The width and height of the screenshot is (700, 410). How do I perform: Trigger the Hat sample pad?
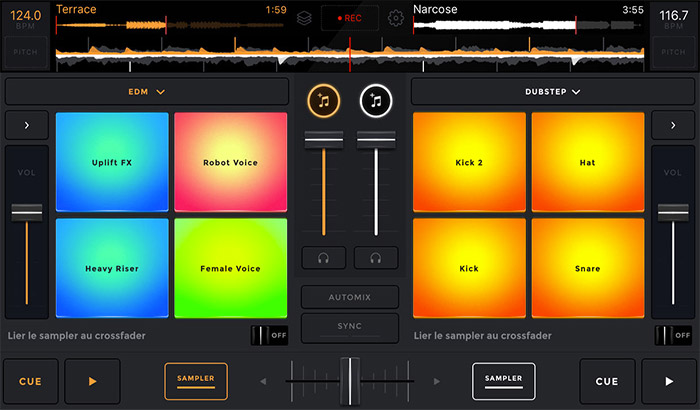tap(588, 162)
